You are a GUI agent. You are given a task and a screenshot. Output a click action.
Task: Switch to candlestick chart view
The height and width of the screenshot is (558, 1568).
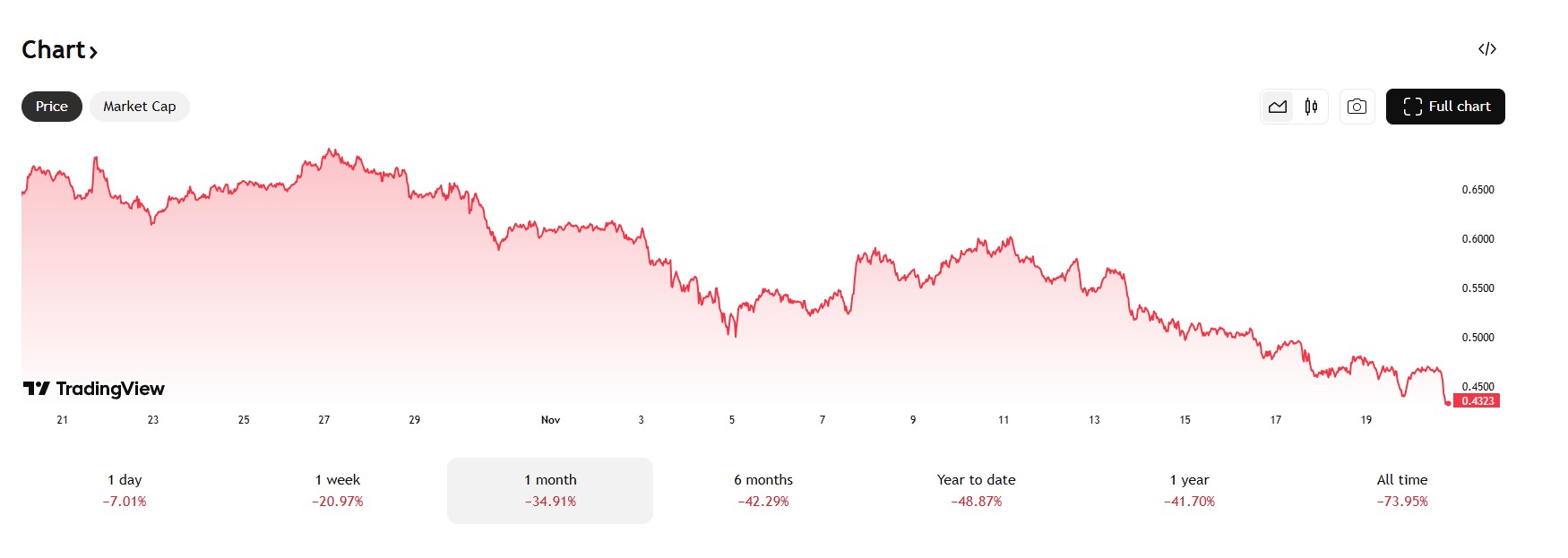tap(1309, 106)
